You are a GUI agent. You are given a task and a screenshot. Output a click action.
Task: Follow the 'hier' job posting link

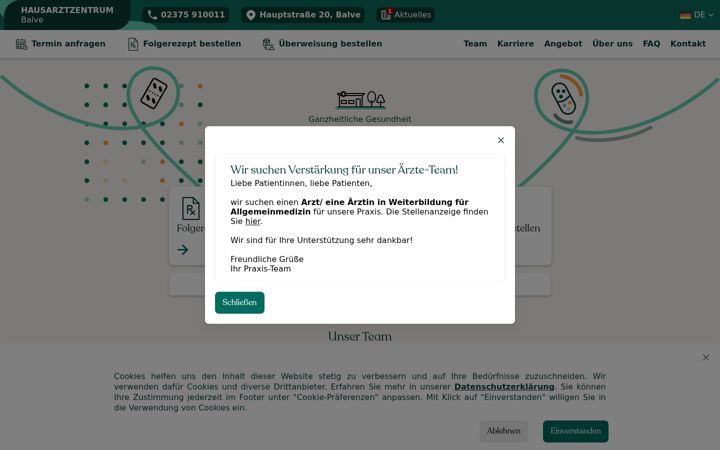pos(253,221)
